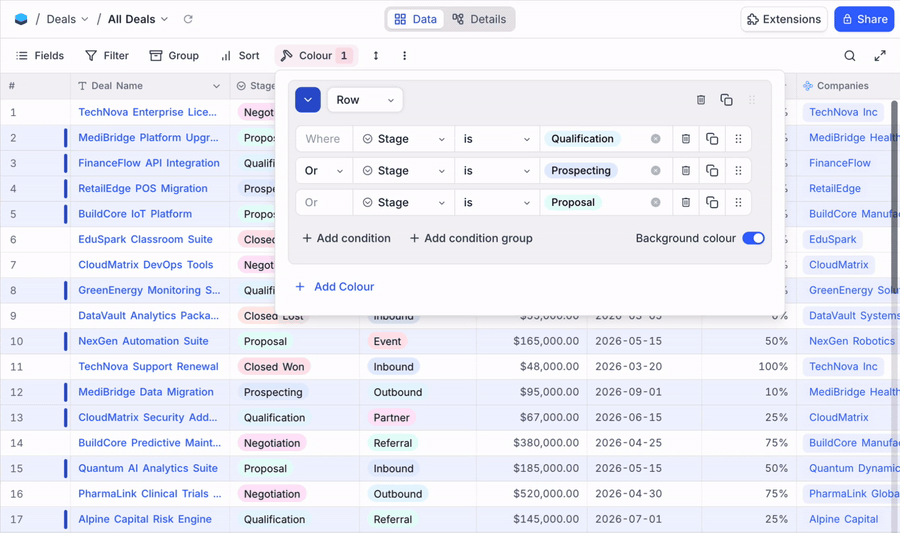
Task: Open the three-dot more options menu
Action: [404, 56]
